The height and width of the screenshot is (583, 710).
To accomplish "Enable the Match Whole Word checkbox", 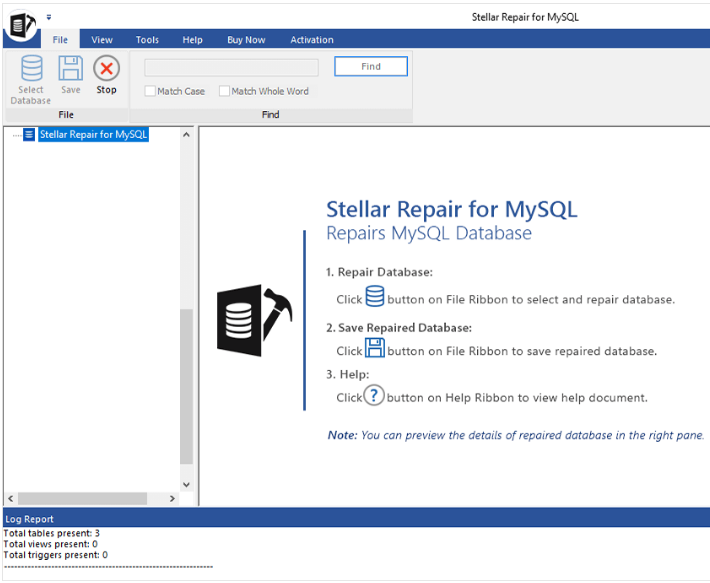I will (x=224, y=91).
